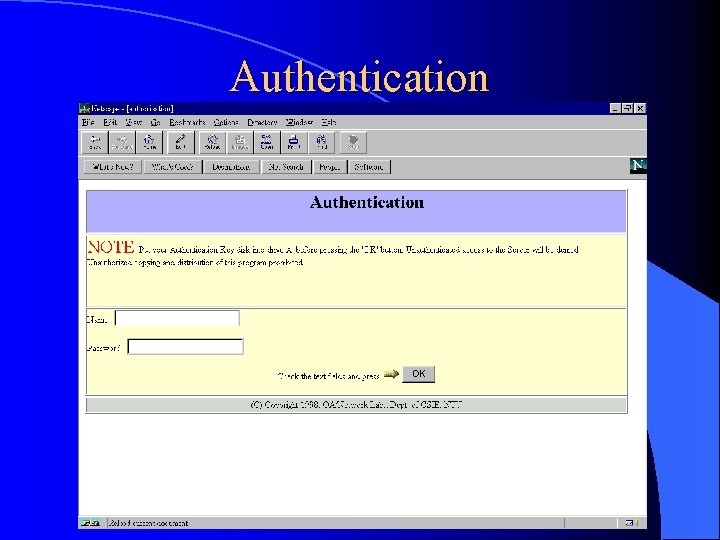Click the Forward navigation icon
The height and width of the screenshot is (540, 720).
tap(122, 142)
